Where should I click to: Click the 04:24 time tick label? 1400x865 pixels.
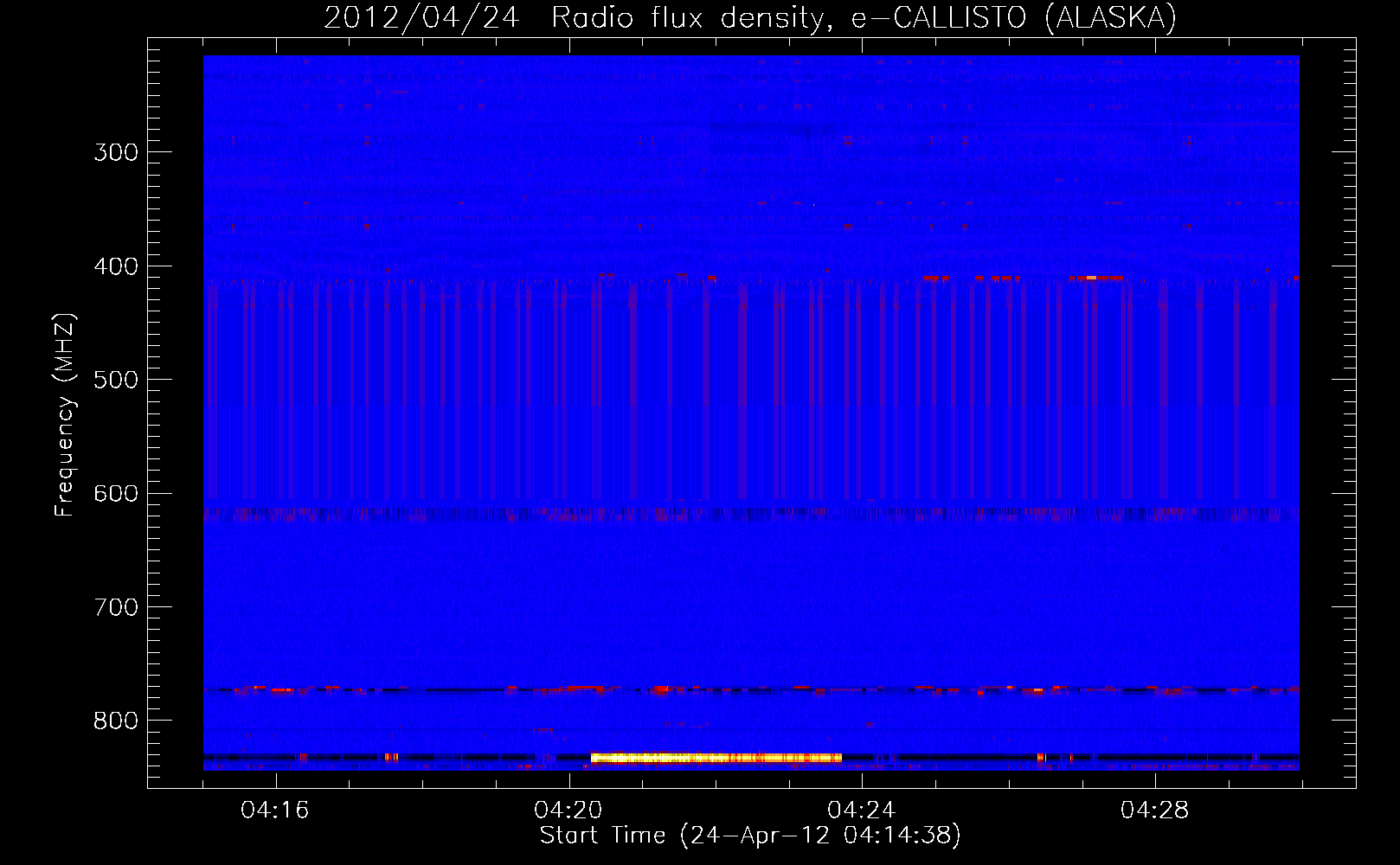click(862, 811)
